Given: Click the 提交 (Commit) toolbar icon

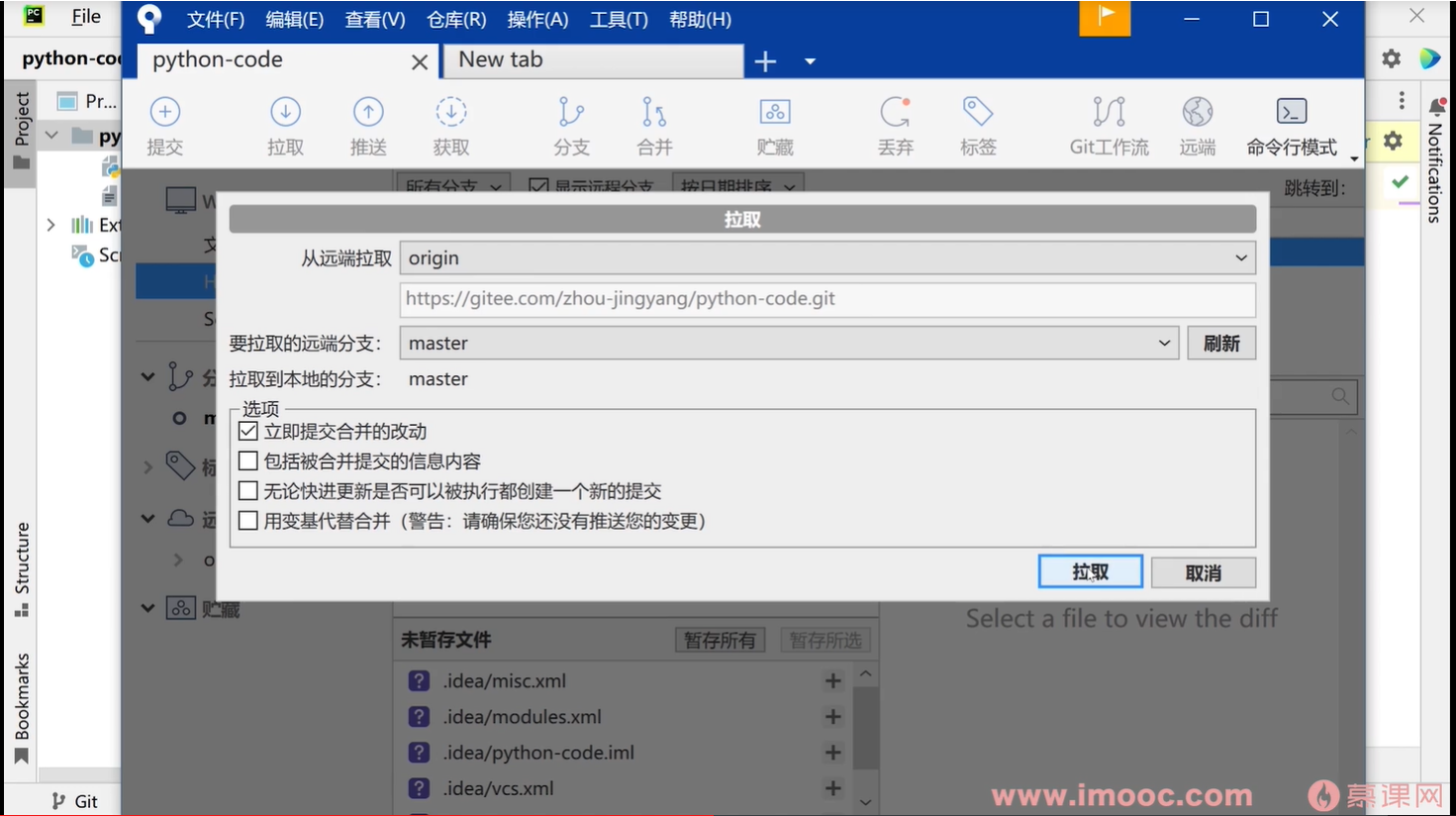Looking at the screenshot, I should click(x=165, y=125).
